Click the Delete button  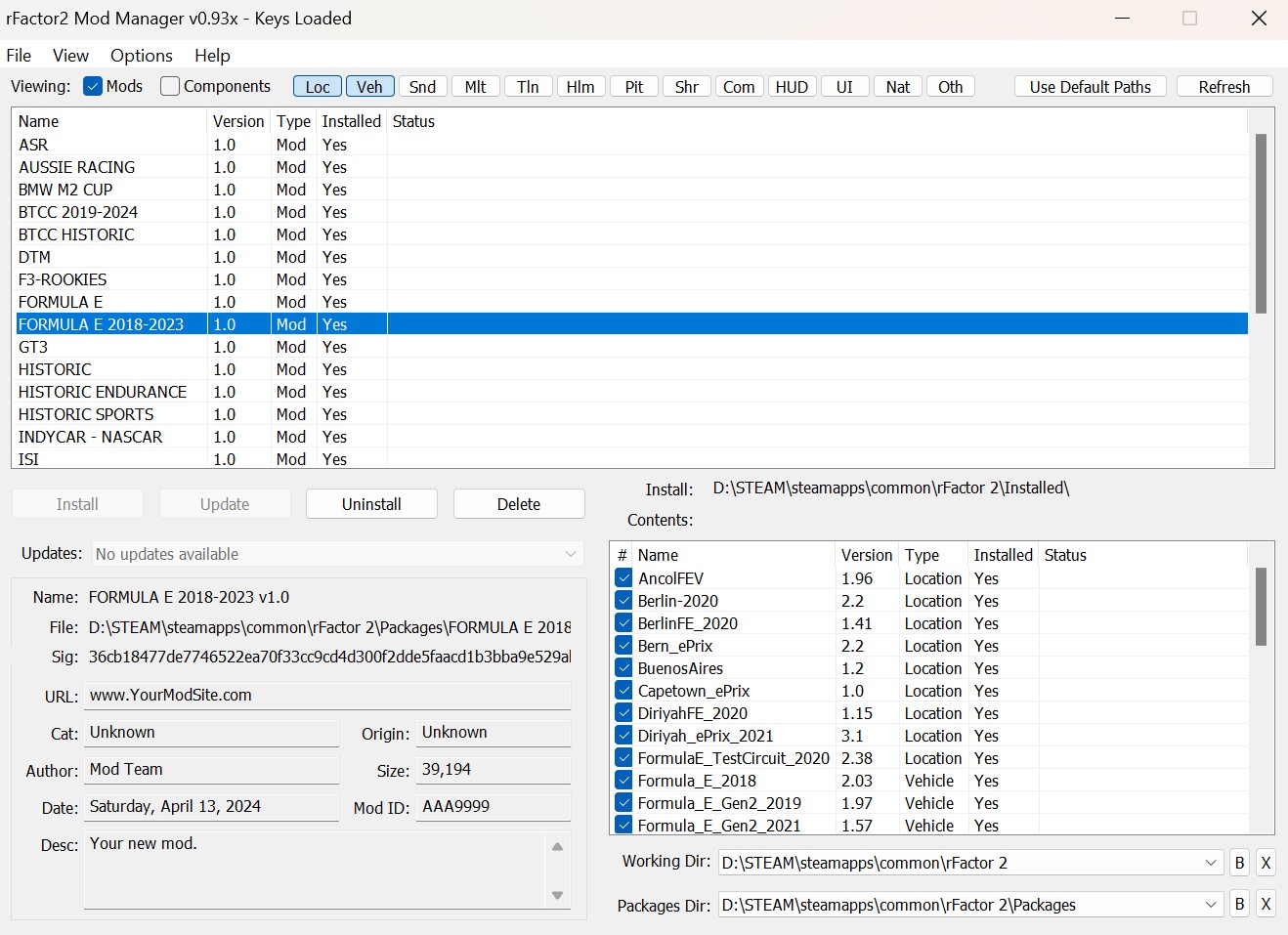519,504
